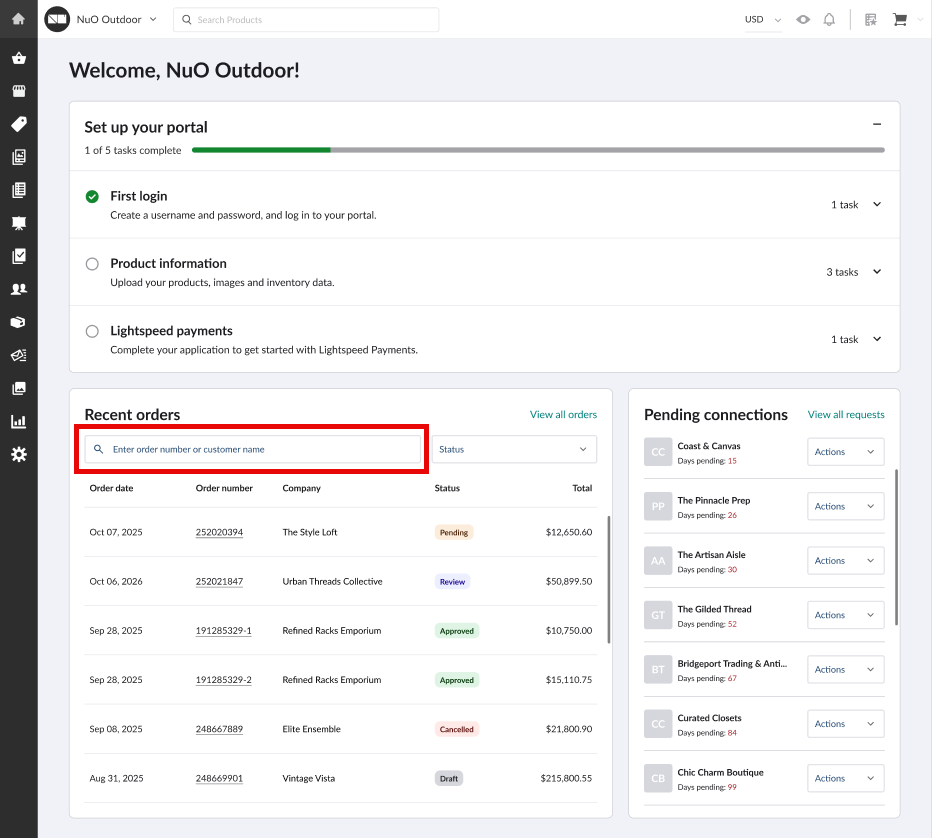The height and width of the screenshot is (838, 932).
Task: Open the shopping basket sidebar icon
Action: (x=18, y=58)
